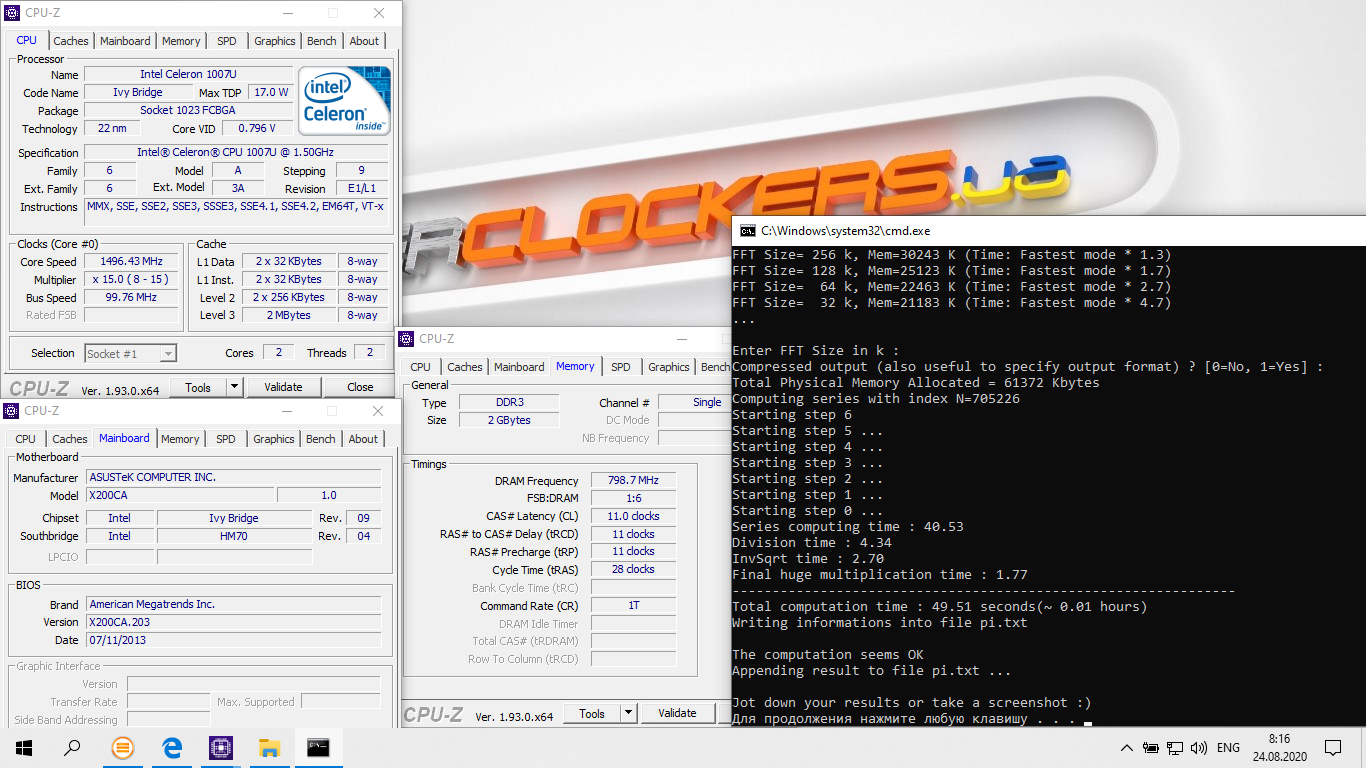Select Graphics tab in the Memory window
This screenshot has width=1366, height=768.
coord(669,367)
